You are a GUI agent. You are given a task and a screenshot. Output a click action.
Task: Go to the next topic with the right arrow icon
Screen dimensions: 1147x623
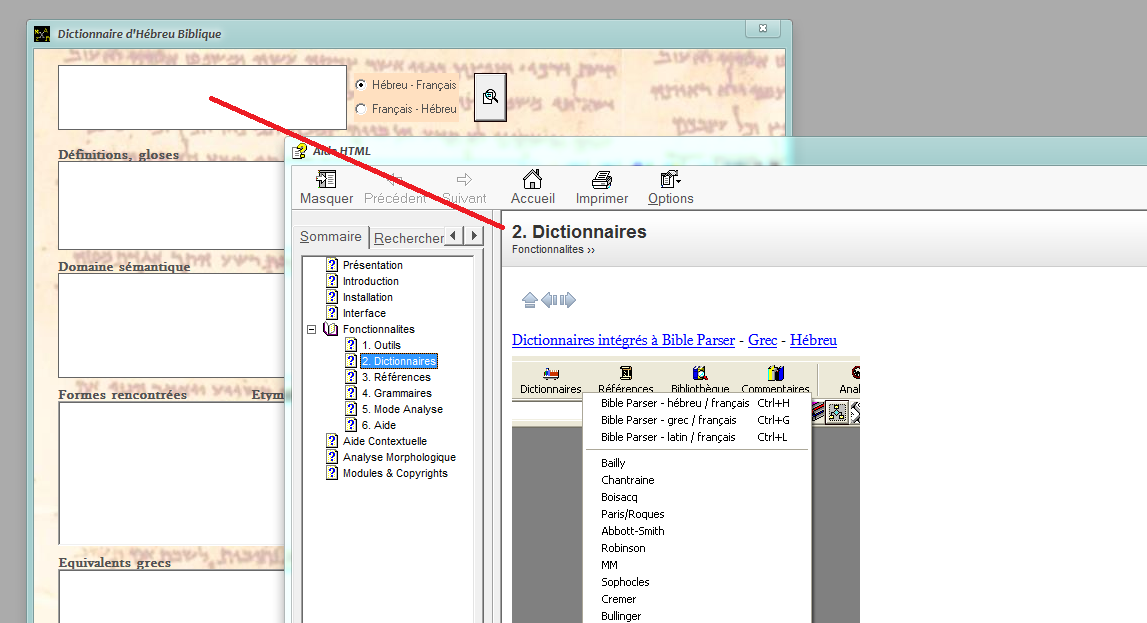[568, 300]
